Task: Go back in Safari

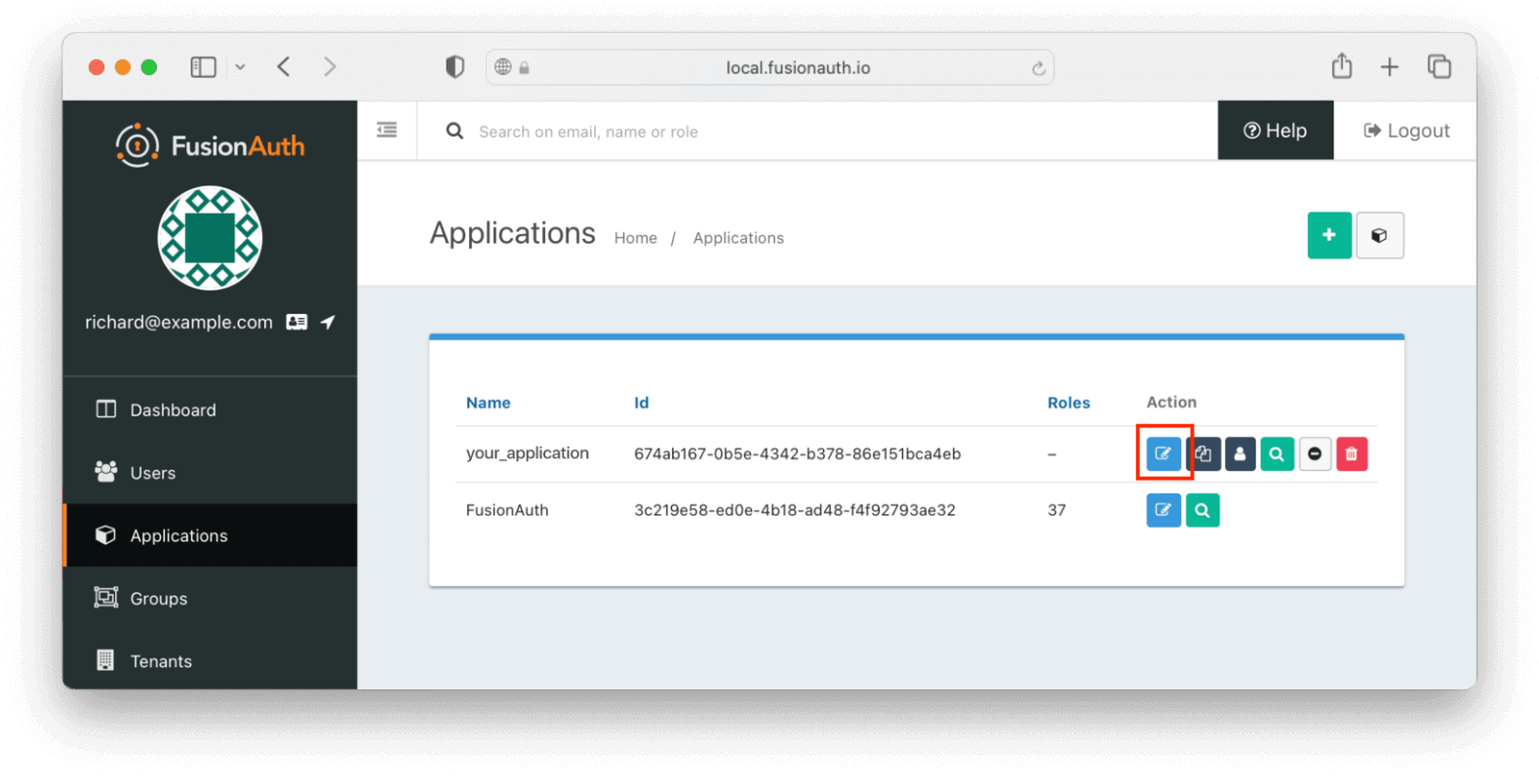Action: point(284,66)
